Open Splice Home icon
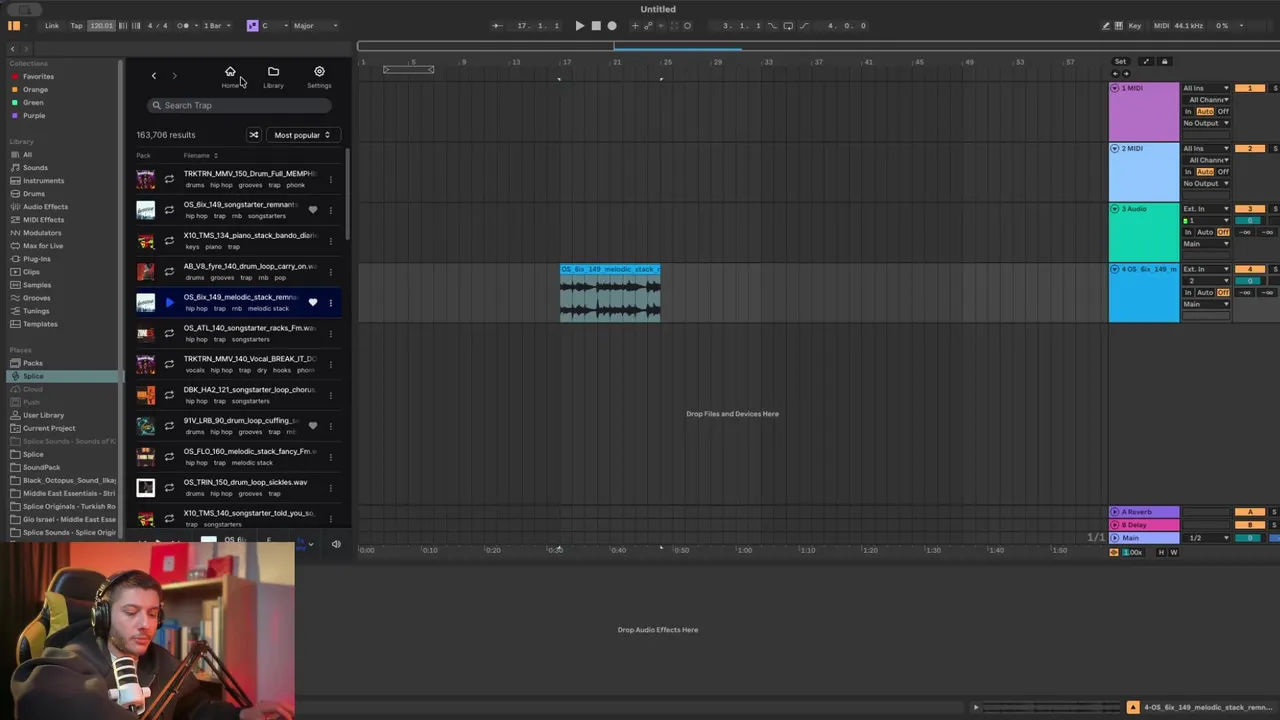 (x=230, y=72)
